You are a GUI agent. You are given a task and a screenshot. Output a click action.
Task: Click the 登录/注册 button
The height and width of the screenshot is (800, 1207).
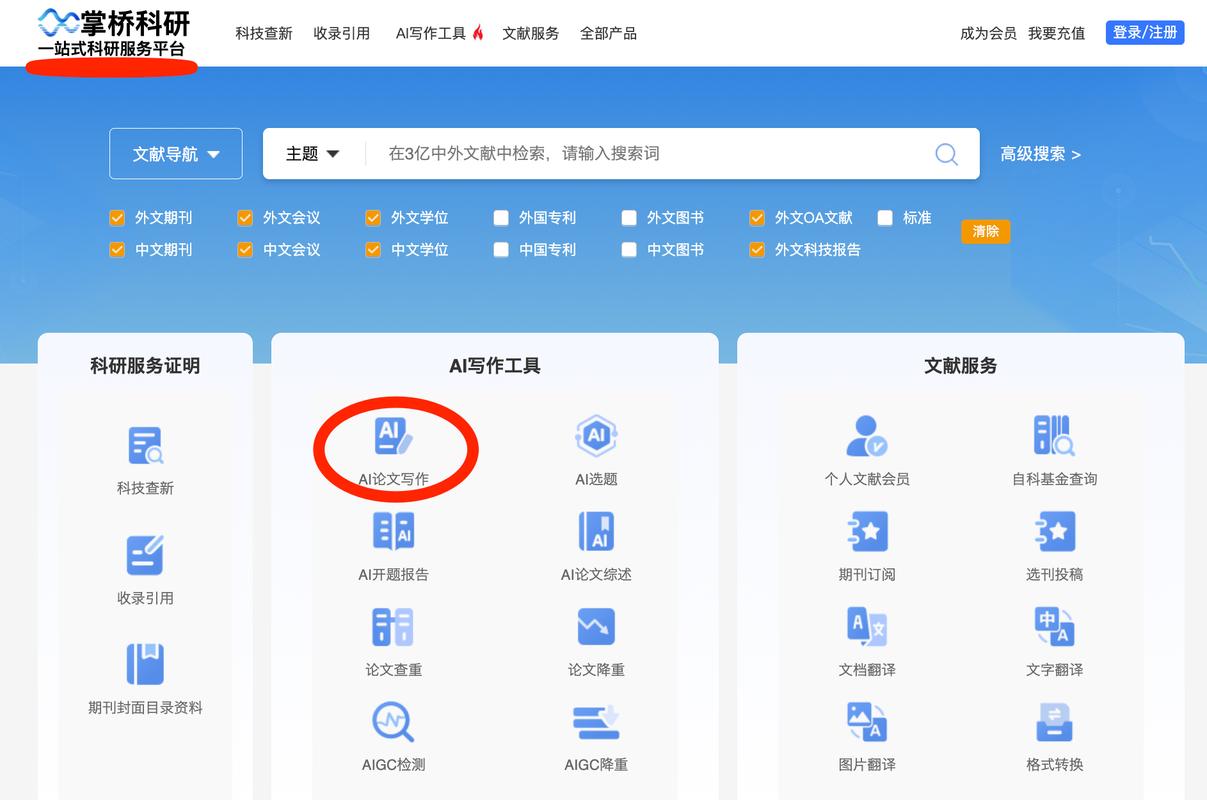coord(1145,33)
